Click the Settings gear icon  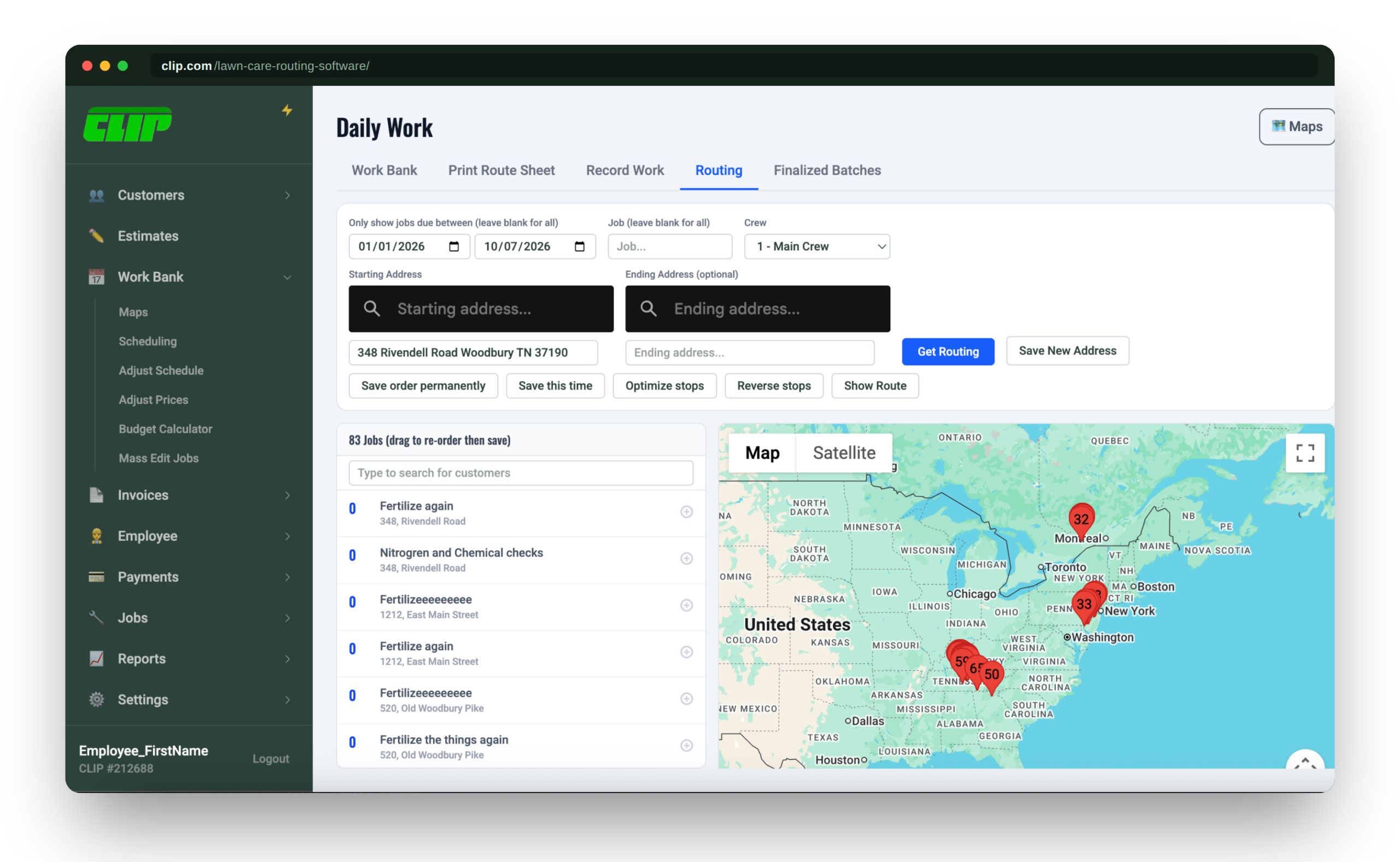96,700
